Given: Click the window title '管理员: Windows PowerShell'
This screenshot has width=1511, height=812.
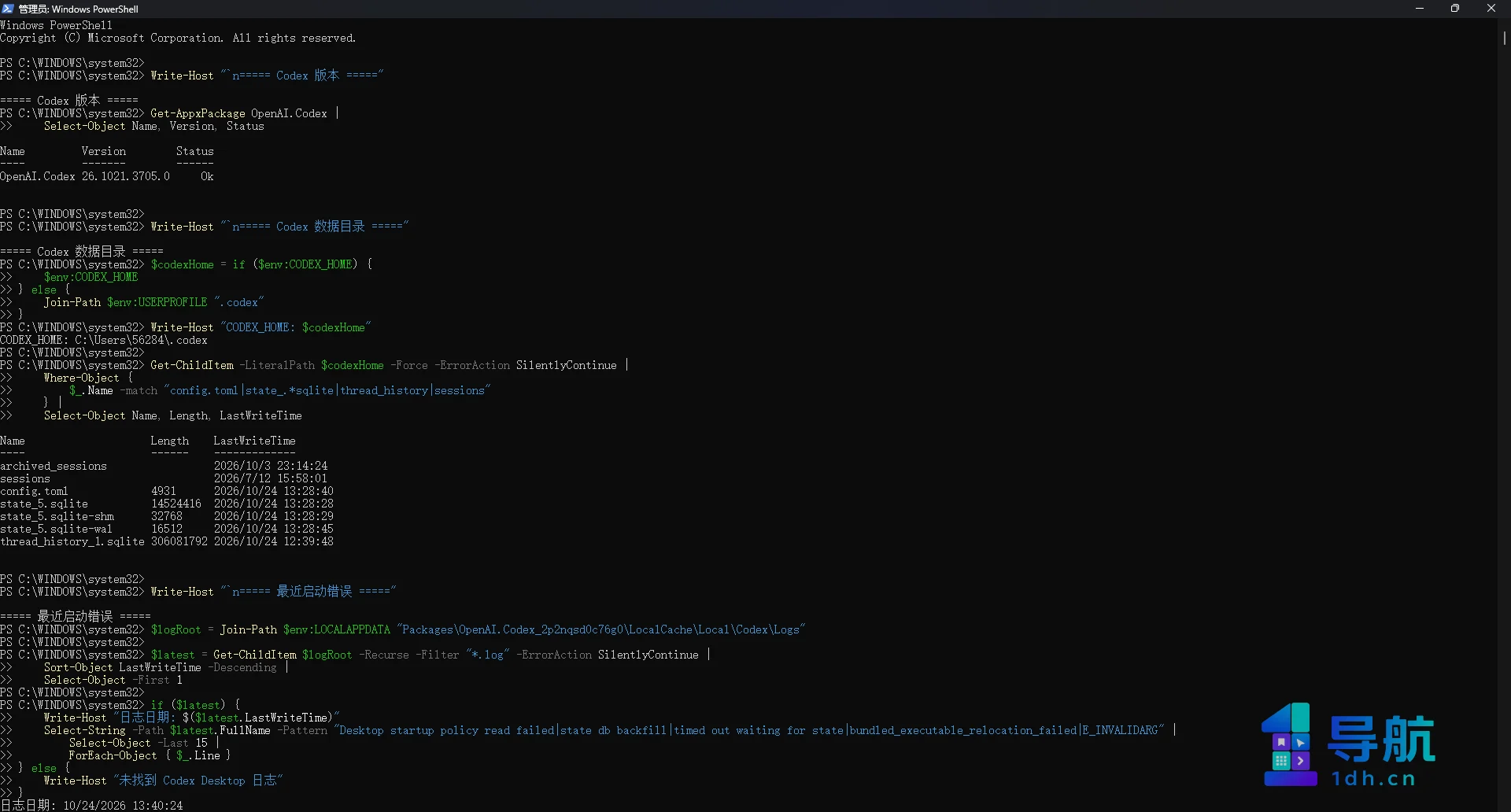Looking at the screenshot, I should pos(78,9).
